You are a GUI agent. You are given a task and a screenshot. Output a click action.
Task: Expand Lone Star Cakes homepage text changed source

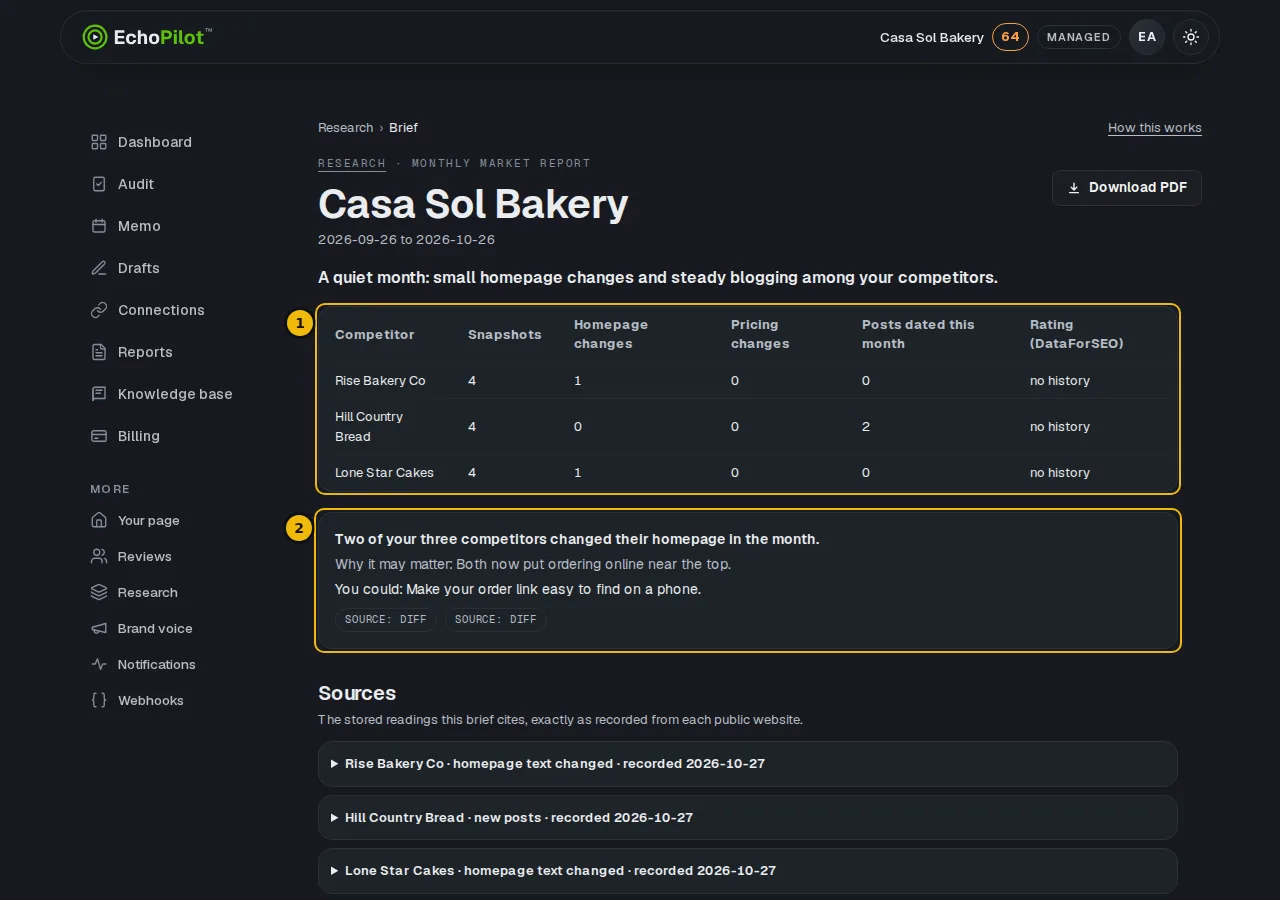coord(748,871)
